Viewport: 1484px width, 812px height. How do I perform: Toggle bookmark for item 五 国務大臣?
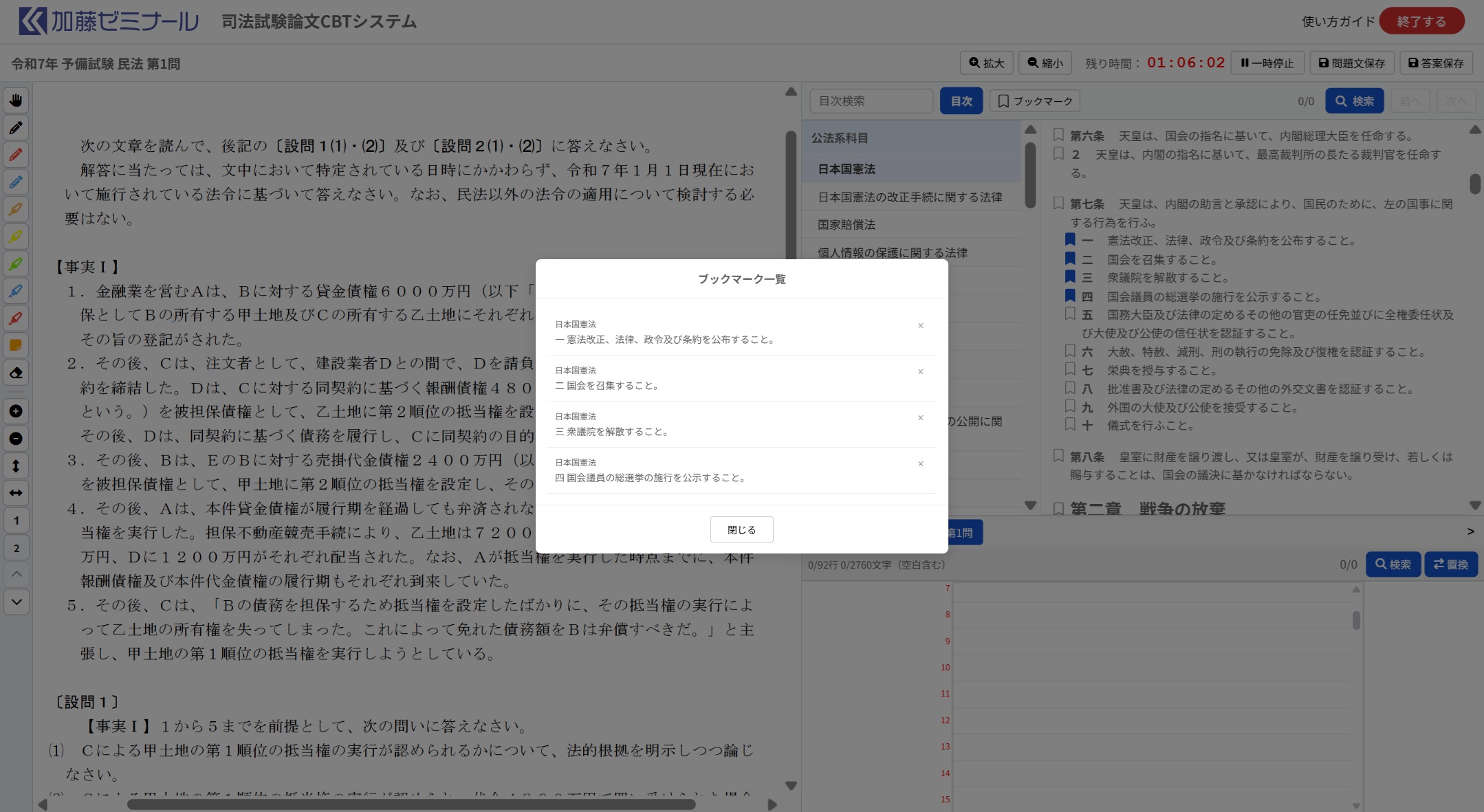(x=1070, y=314)
